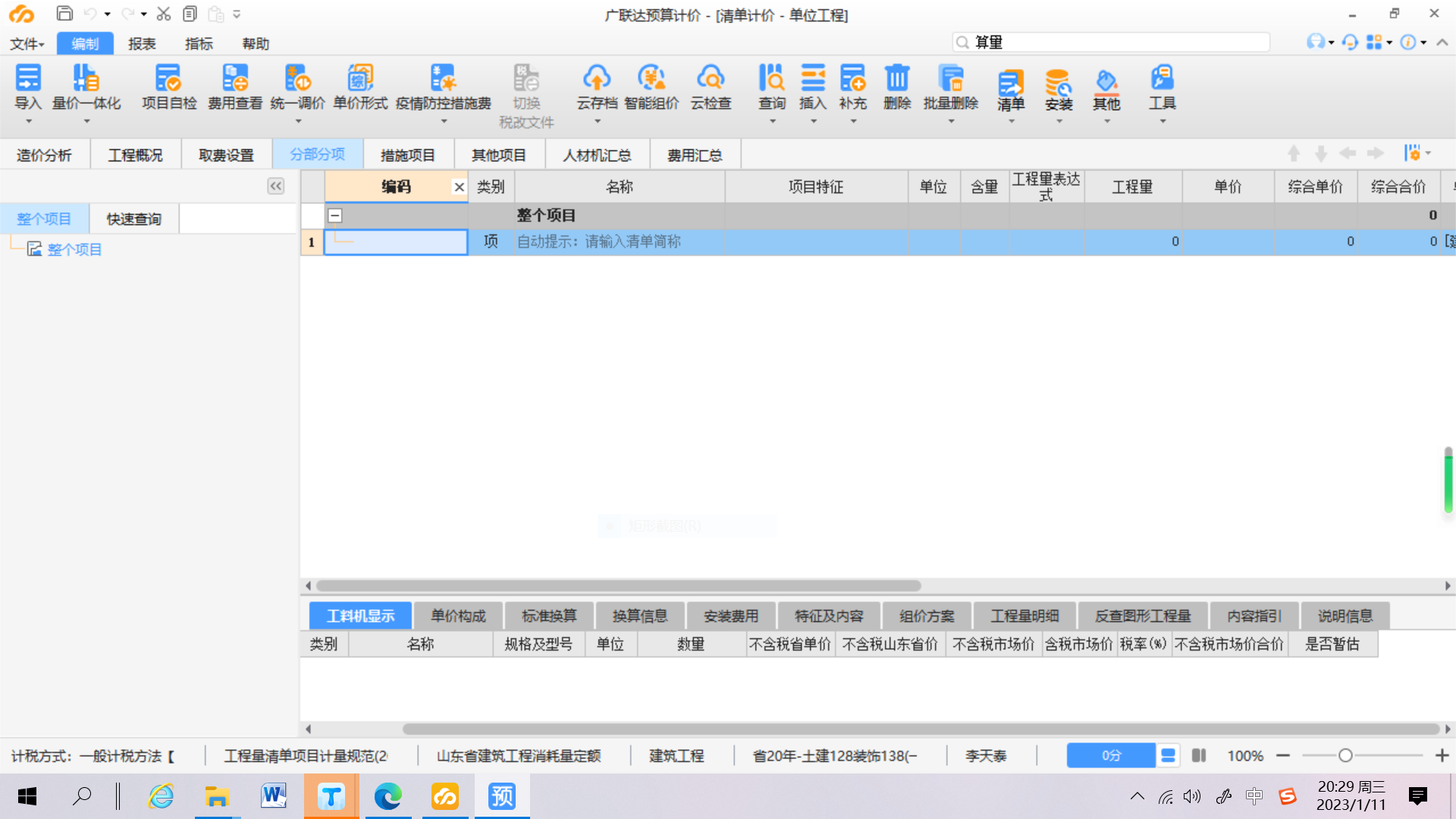This screenshot has height=819, width=1456.
Task: Click the 编码 cell in row 1
Action: coord(396,242)
